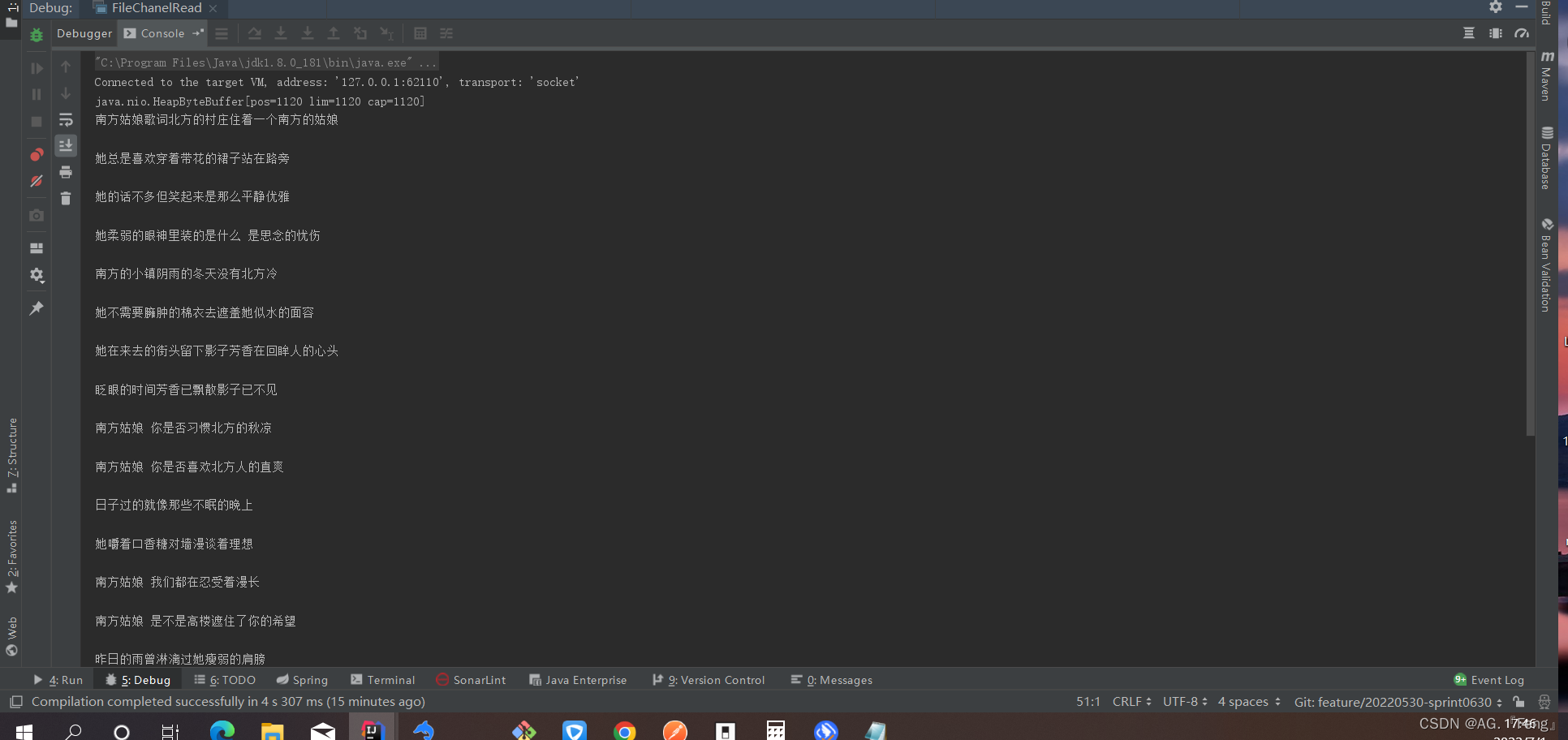Change CRLF line separator in status bar
Image resolution: width=1568 pixels, height=740 pixels.
click(x=1131, y=702)
